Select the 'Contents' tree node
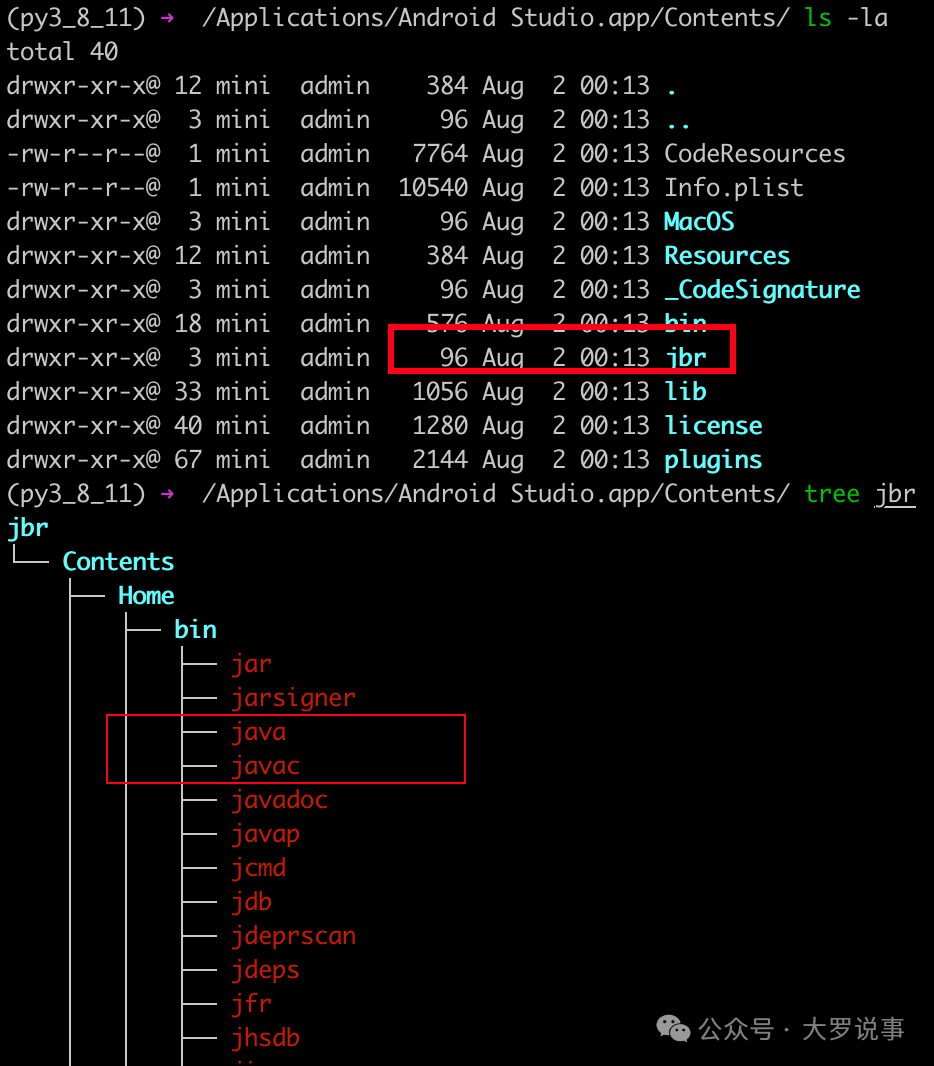The height and width of the screenshot is (1066, 934). click(x=118, y=562)
